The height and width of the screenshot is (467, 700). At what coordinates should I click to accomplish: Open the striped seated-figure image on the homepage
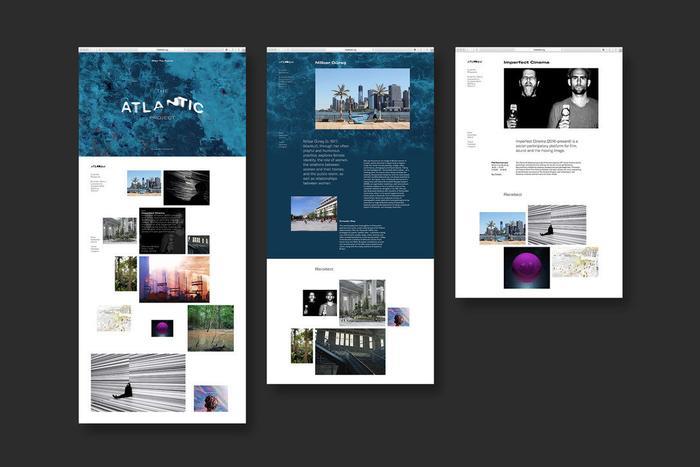pos(138,383)
